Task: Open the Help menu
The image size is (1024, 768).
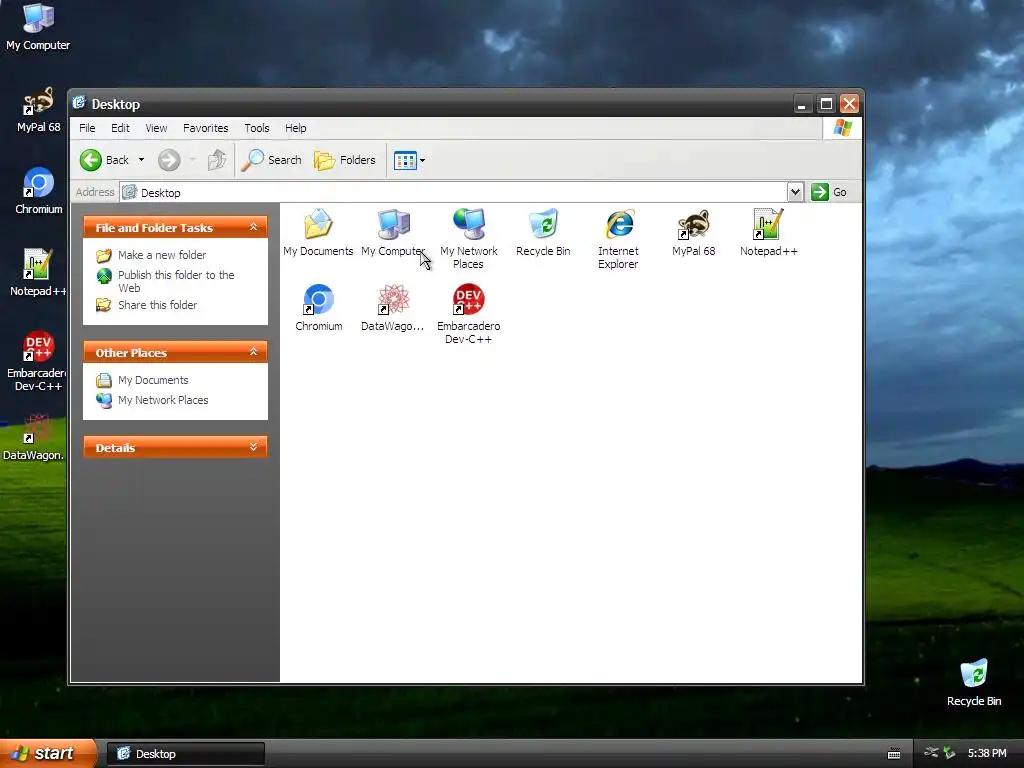Action: pyautogui.click(x=295, y=128)
